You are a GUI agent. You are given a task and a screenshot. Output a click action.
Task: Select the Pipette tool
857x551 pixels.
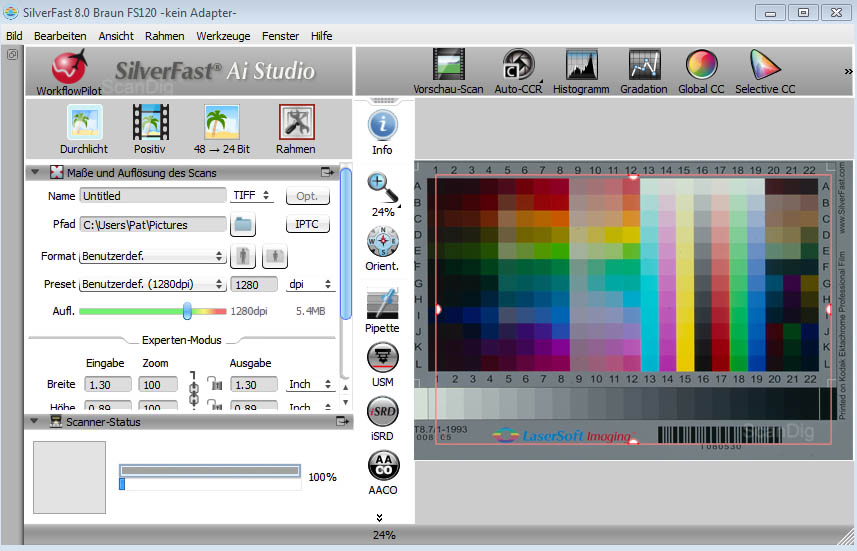[x=382, y=310]
